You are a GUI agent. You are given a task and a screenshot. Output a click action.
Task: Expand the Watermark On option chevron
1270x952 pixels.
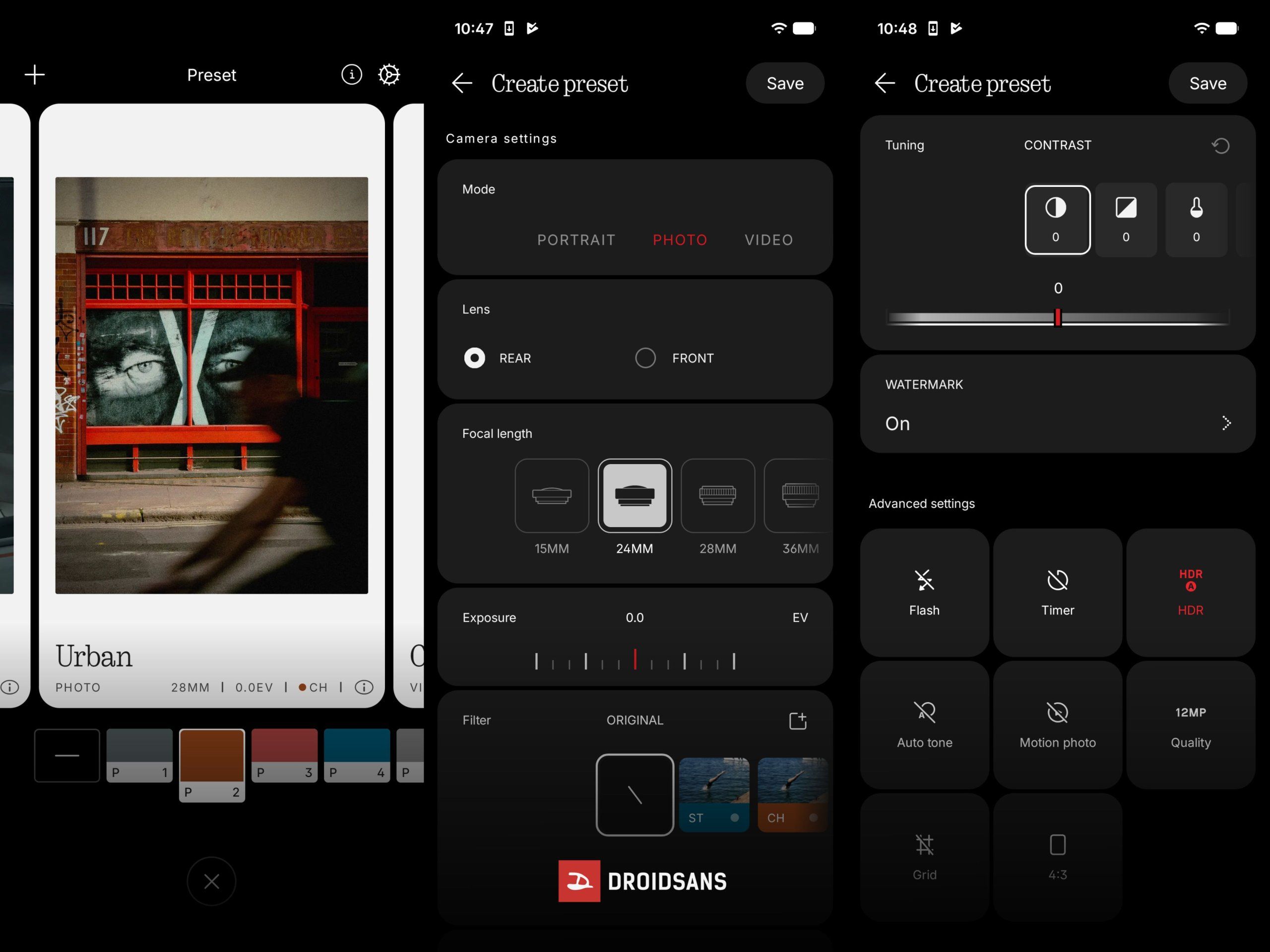(1226, 423)
